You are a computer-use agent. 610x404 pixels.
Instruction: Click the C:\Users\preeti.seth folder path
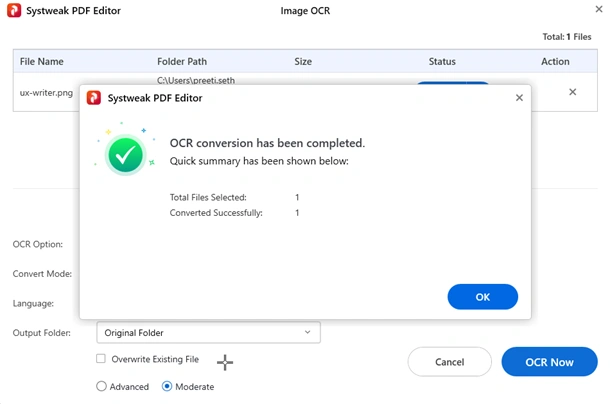(196, 81)
